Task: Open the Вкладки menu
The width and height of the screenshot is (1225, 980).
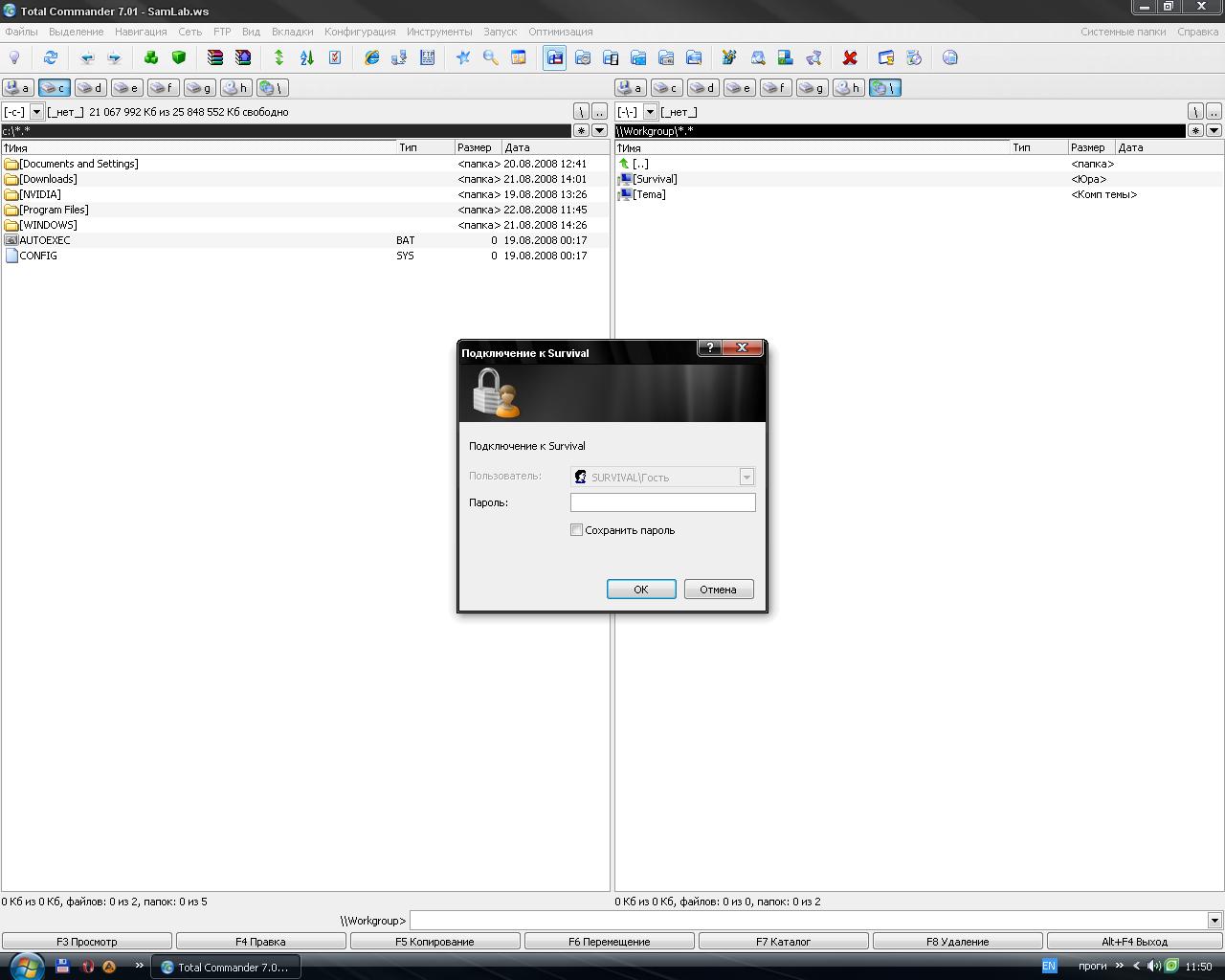Action: [x=292, y=32]
